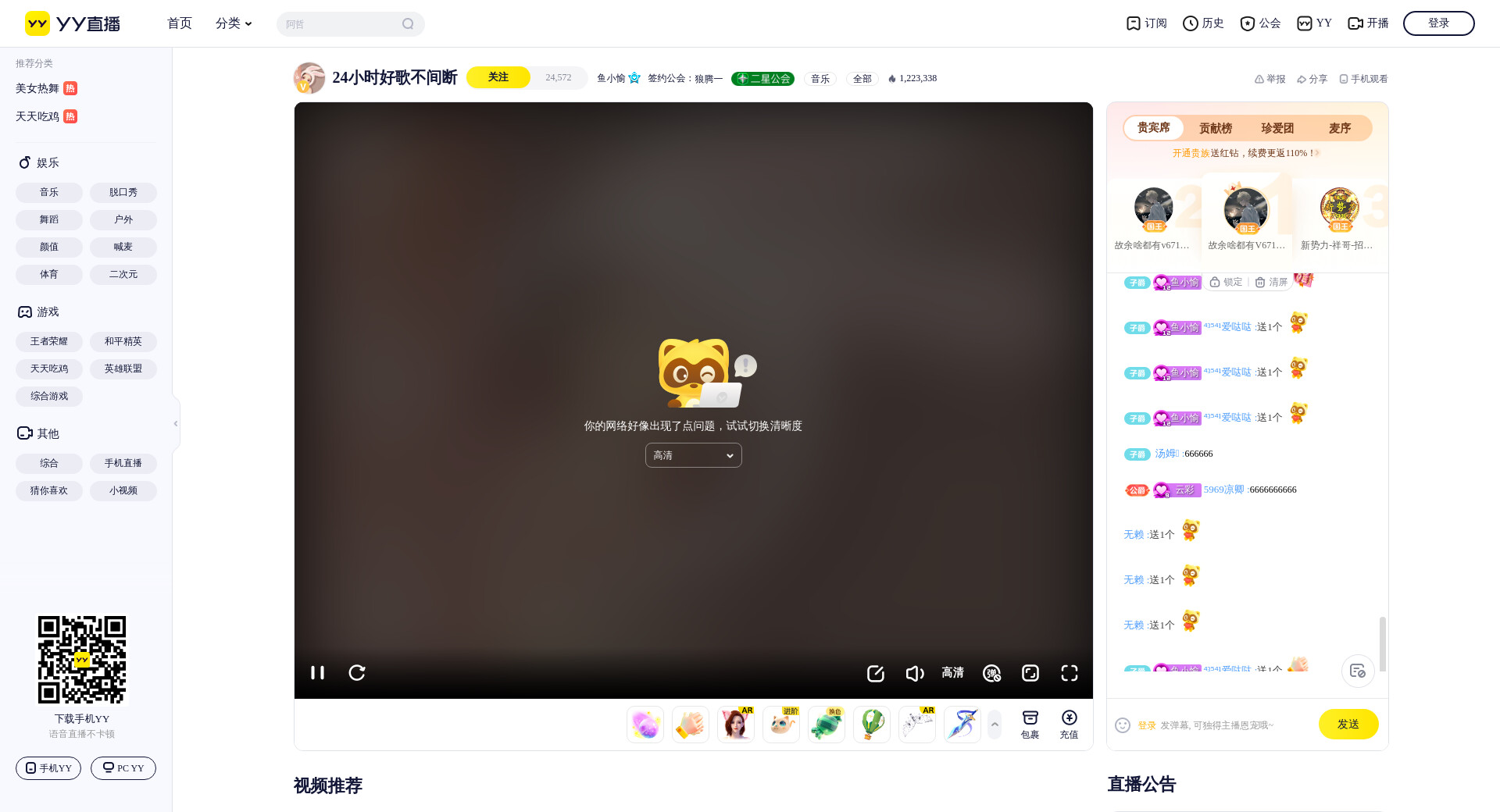Select the clapping hands gift

tap(691, 725)
